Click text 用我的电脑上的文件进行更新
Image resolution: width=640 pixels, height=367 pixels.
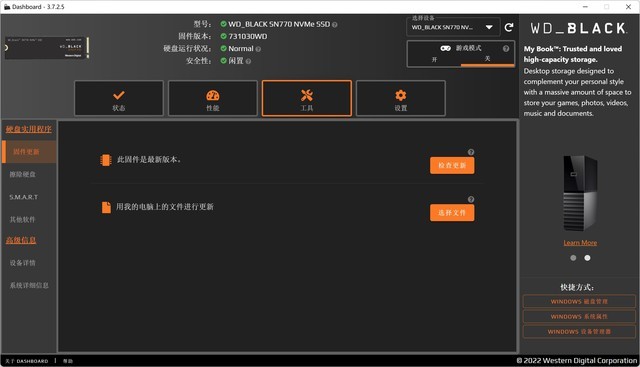pos(164,207)
